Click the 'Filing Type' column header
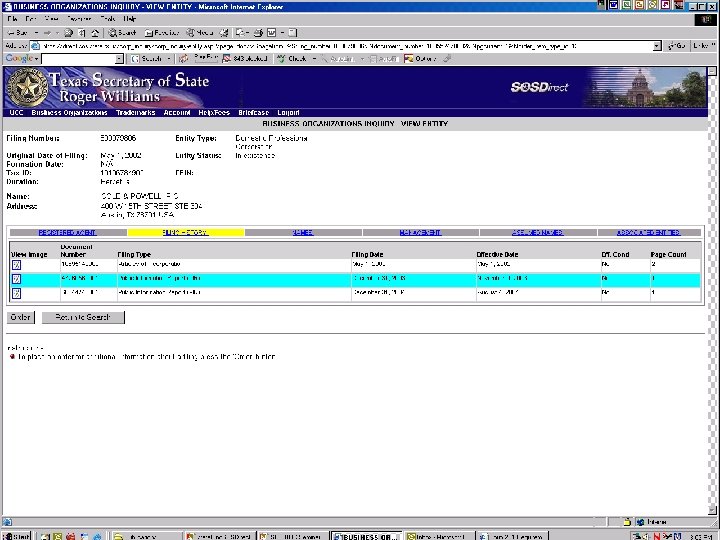The height and width of the screenshot is (540, 720). (134, 254)
